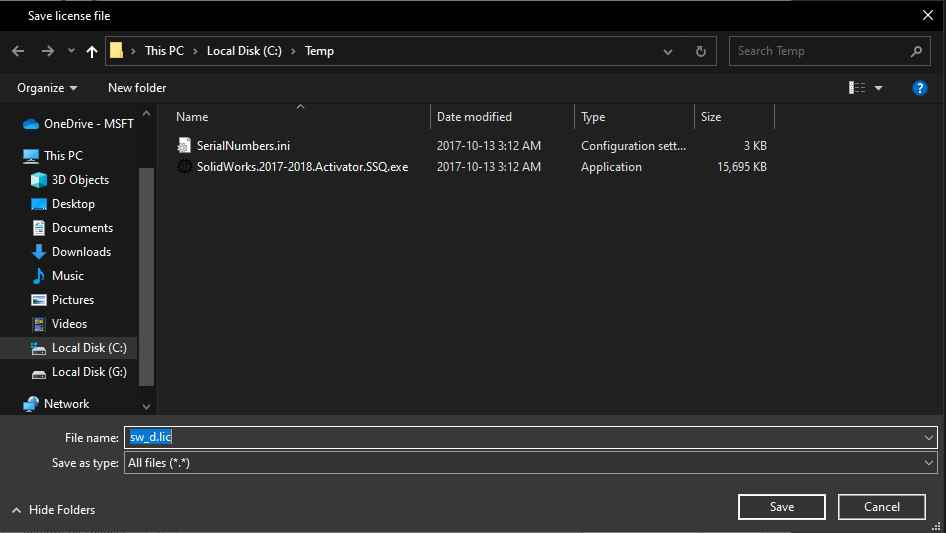
Task: Select SolidWorks Activator SSQ.exe file
Action: (302, 167)
